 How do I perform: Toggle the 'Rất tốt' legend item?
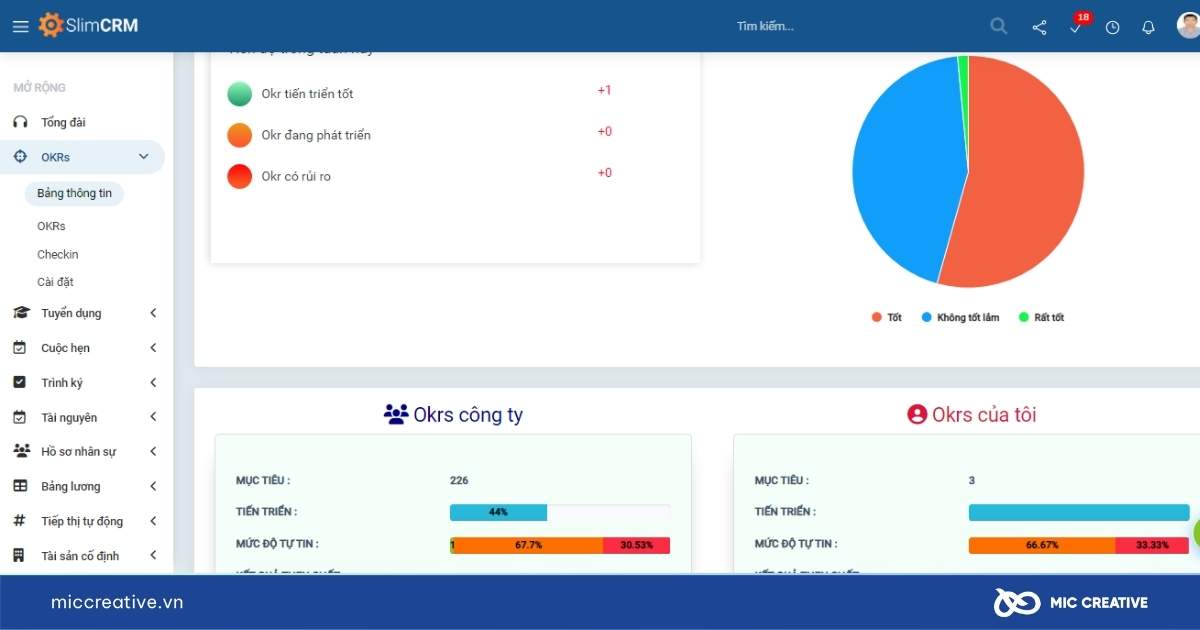[x=1041, y=317]
